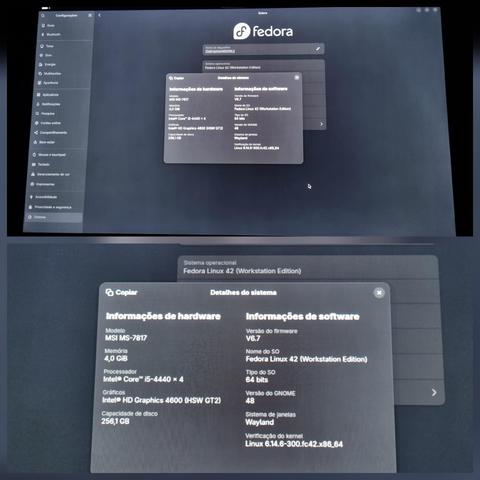Screen dimensions: 480x480
Task: Click the enlarged '256,1 GB' disk value
Action: click(x=115, y=421)
